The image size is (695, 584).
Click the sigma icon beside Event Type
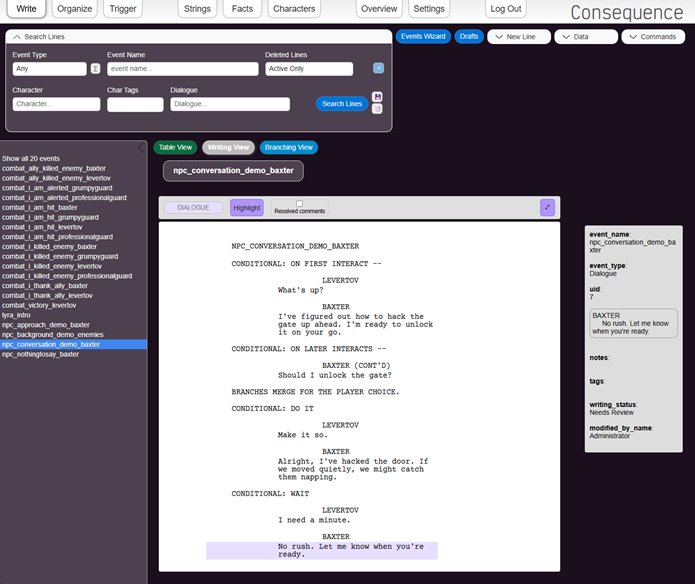[95, 69]
